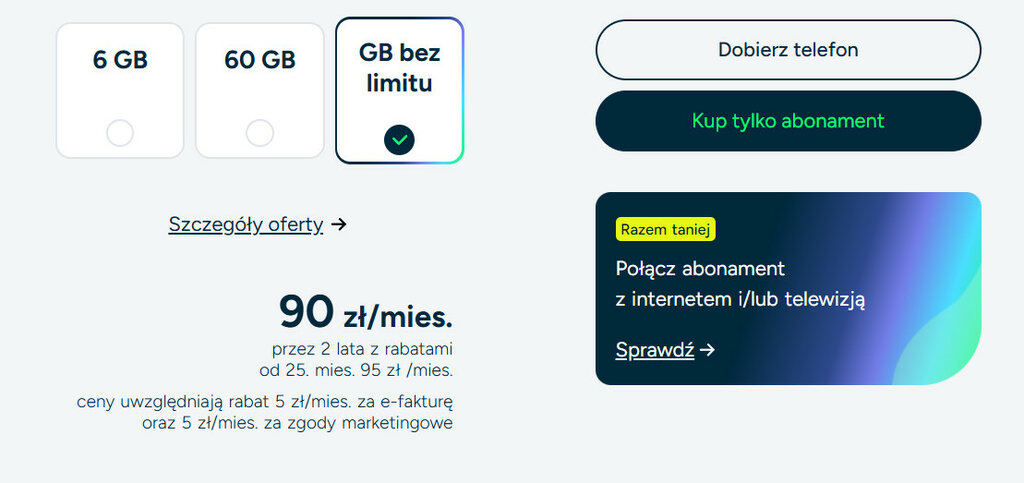1024x483 pixels.
Task: Click the z internetem i/lub telewizją line
Action: (x=740, y=297)
